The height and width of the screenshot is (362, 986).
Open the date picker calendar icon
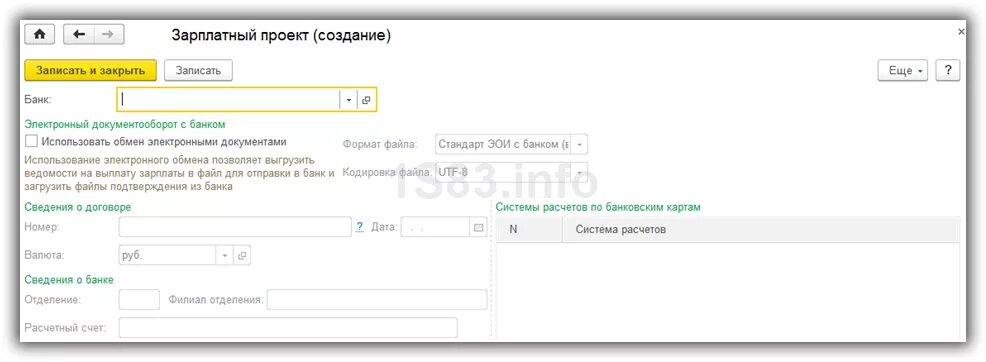click(479, 227)
